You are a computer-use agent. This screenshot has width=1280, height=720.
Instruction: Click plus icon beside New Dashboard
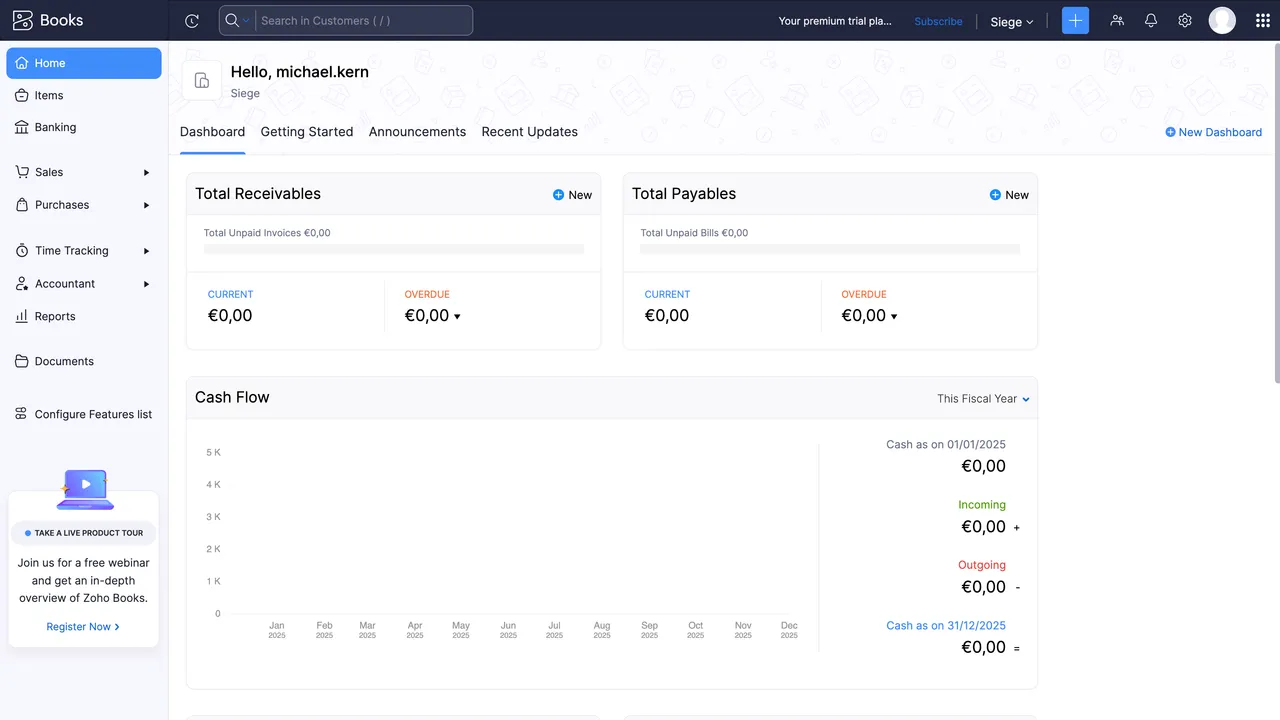point(1170,132)
